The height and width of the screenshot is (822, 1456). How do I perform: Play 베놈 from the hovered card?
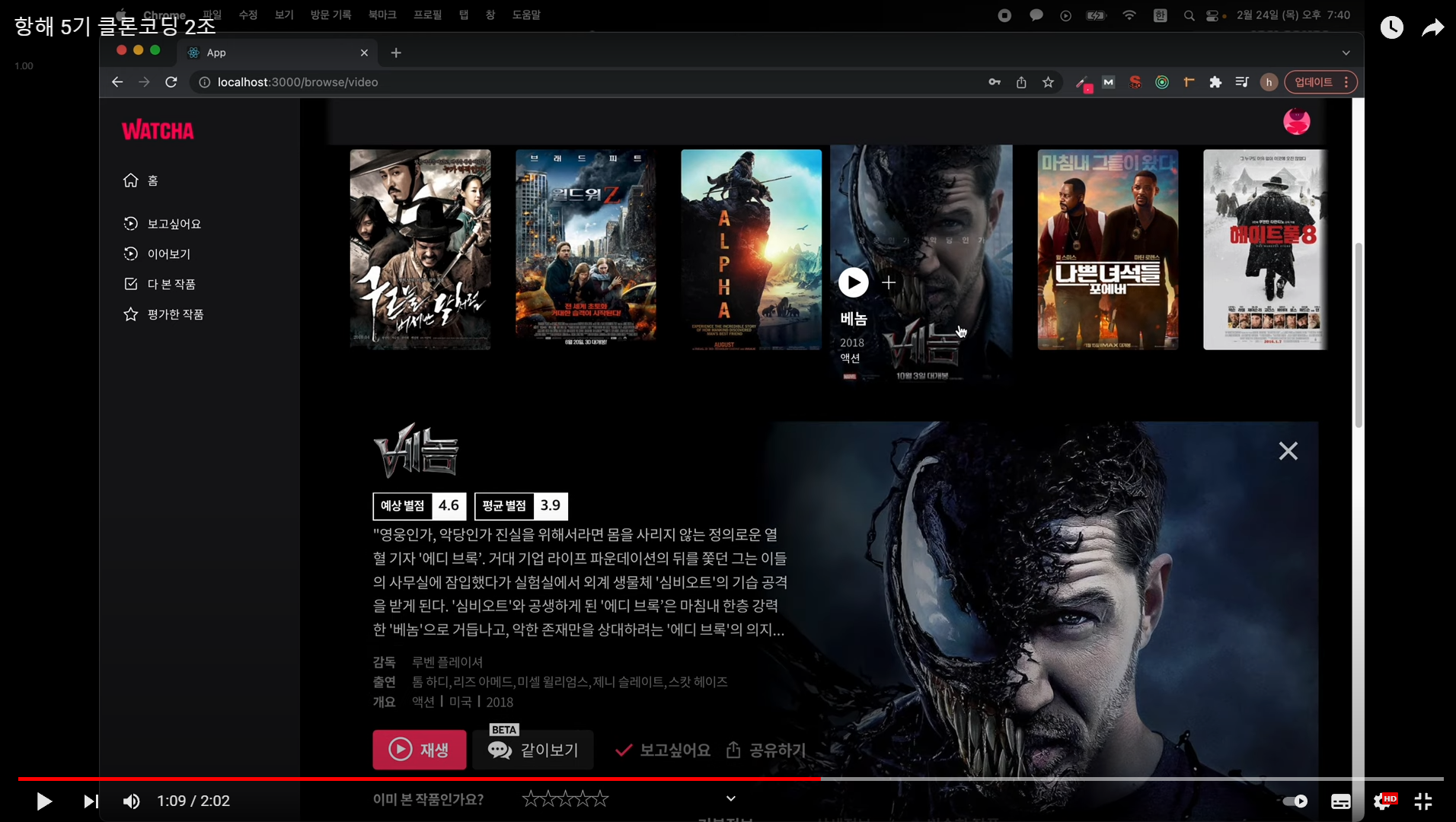(x=853, y=283)
